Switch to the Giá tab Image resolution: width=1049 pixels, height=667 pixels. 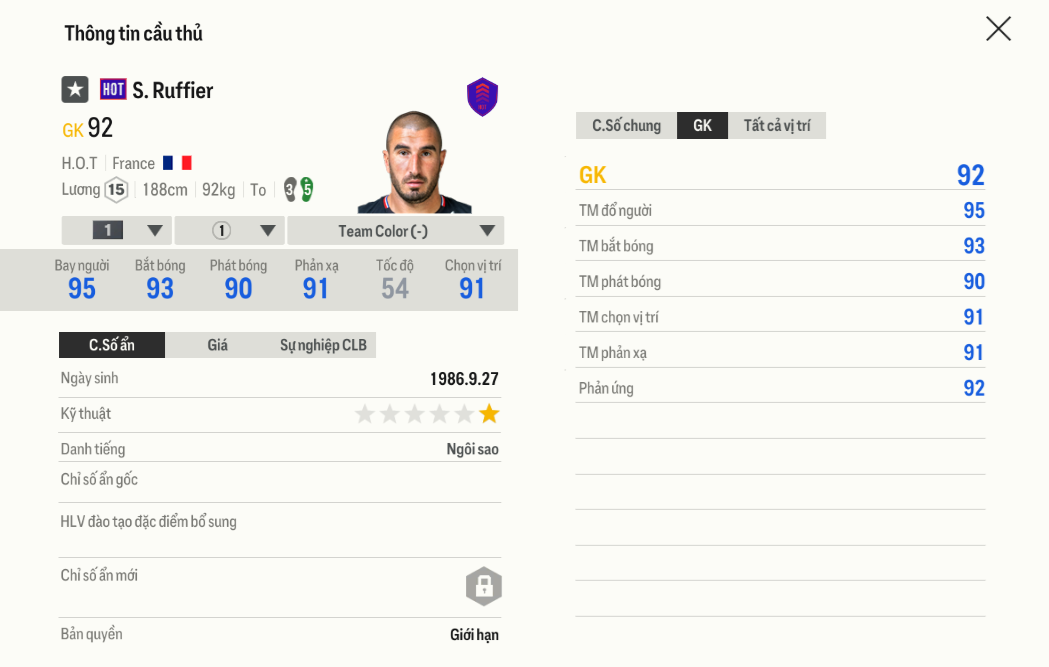click(x=217, y=345)
